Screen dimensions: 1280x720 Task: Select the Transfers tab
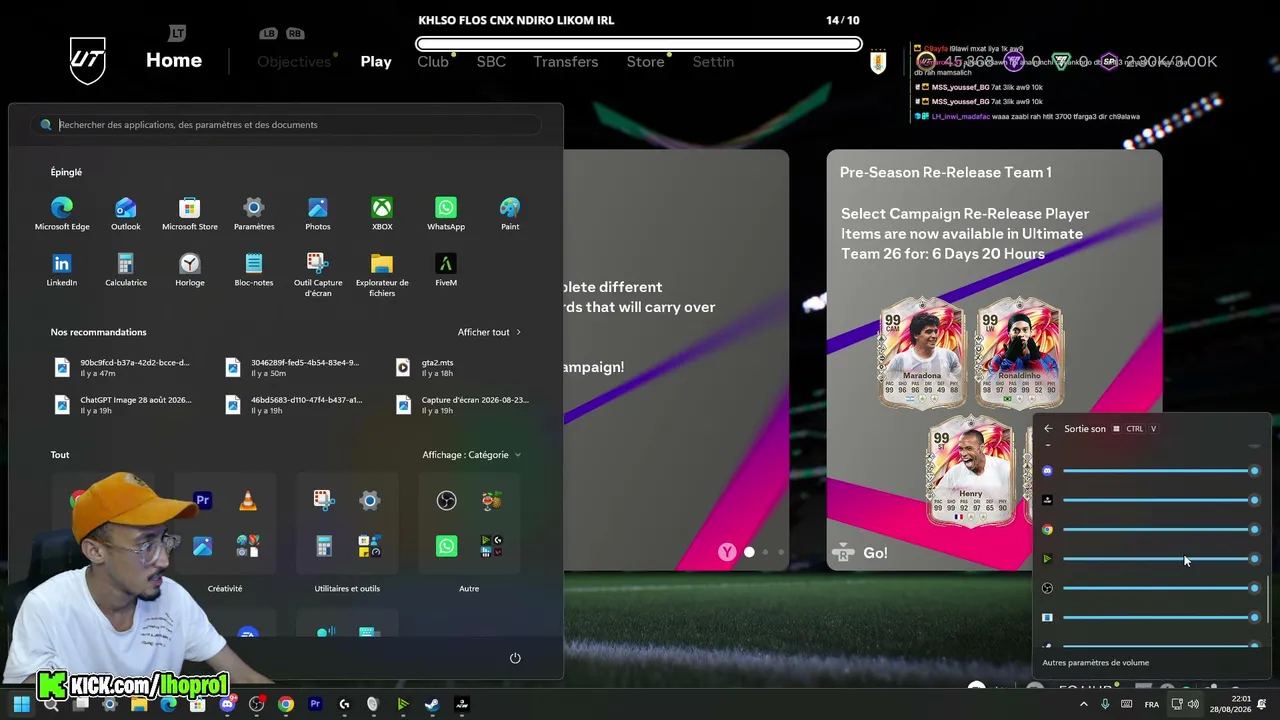pyautogui.click(x=566, y=62)
